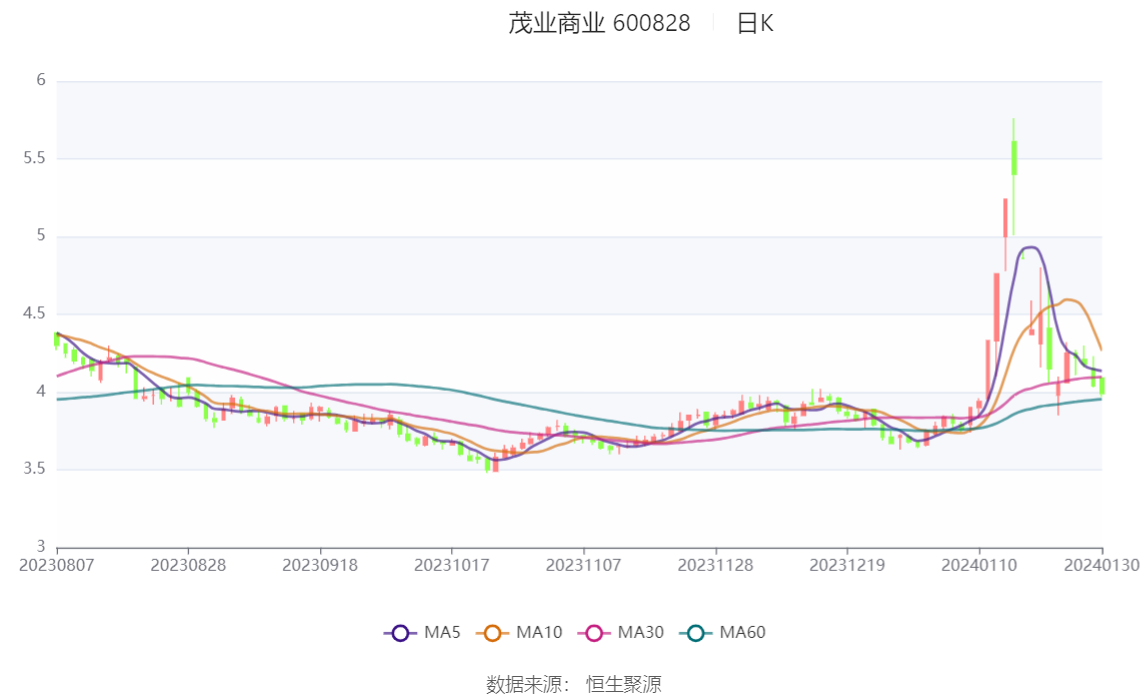Image resolution: width=1148 pixels, height=699 pixels.
Task: Click the x-axis date 20231128
Action: click(715, 565)
